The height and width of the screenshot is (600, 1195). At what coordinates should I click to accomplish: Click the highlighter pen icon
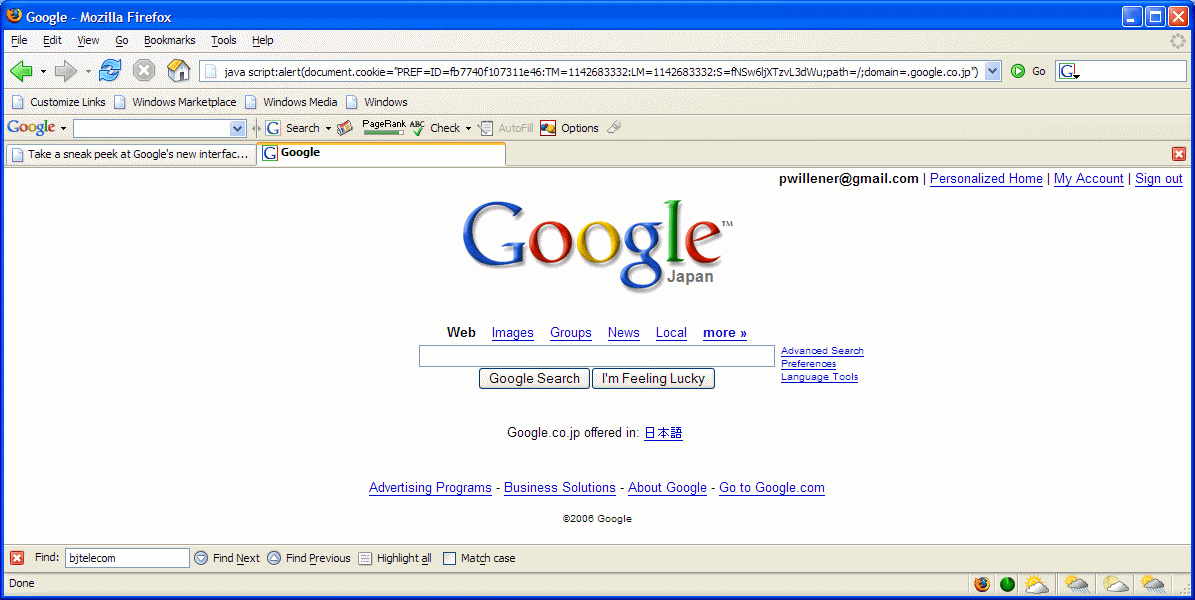(x=614, y=127)
